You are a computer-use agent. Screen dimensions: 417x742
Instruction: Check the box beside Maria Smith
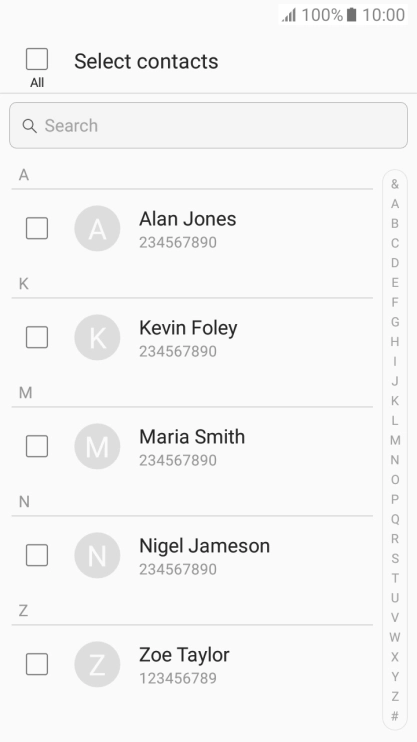tap(37, 446)
